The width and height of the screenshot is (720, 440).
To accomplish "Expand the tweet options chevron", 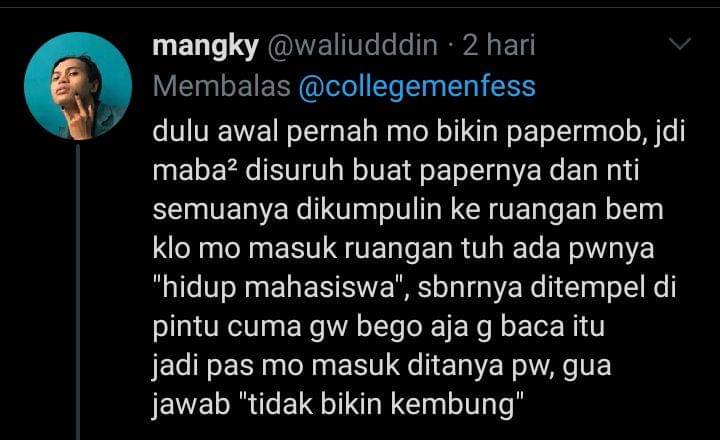I will coord(680,44).
